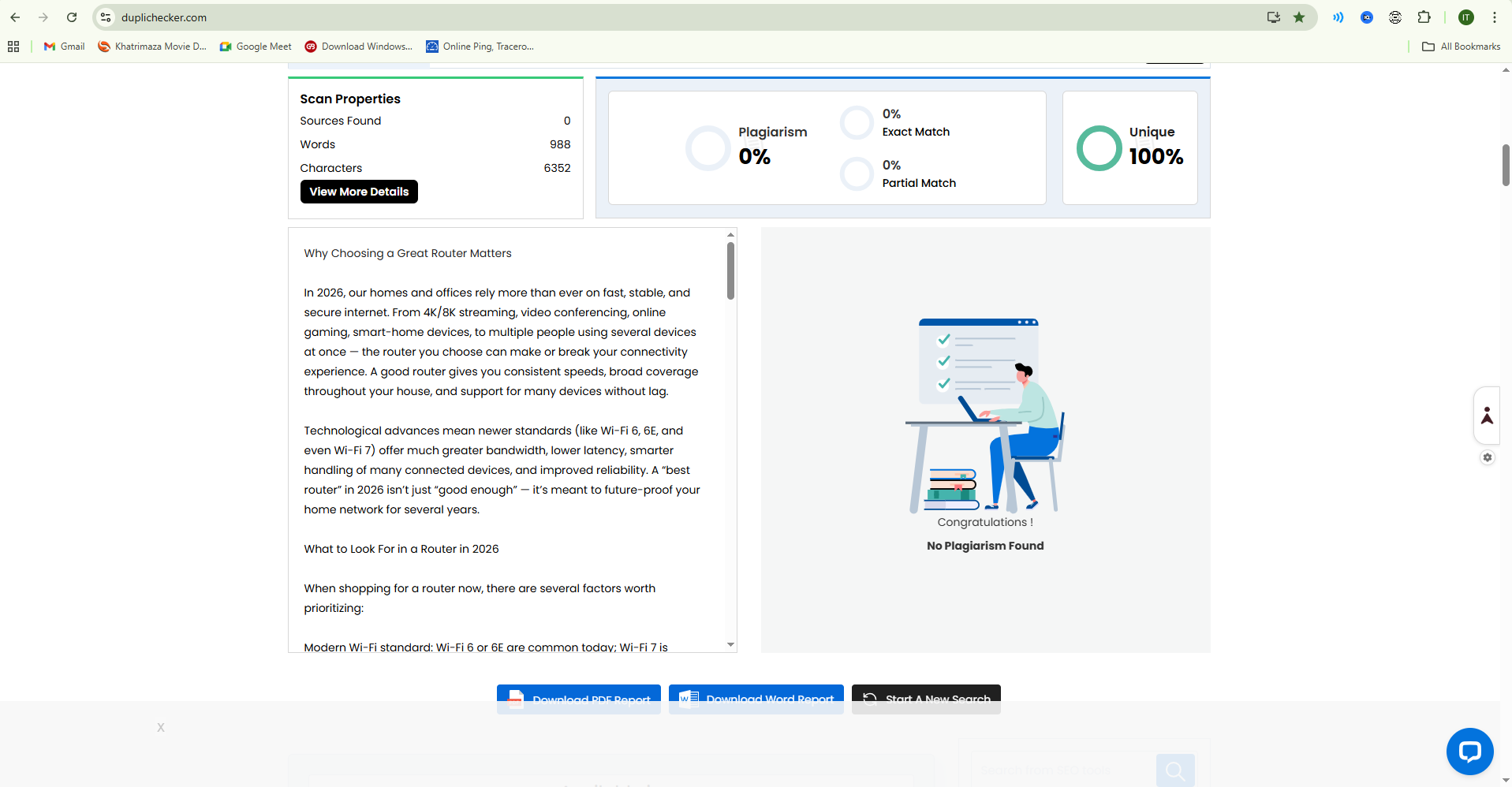The height and width of the screenshot is (787, 1512).
Task: Open the Gmail bookmark
Action: [63, 47]
